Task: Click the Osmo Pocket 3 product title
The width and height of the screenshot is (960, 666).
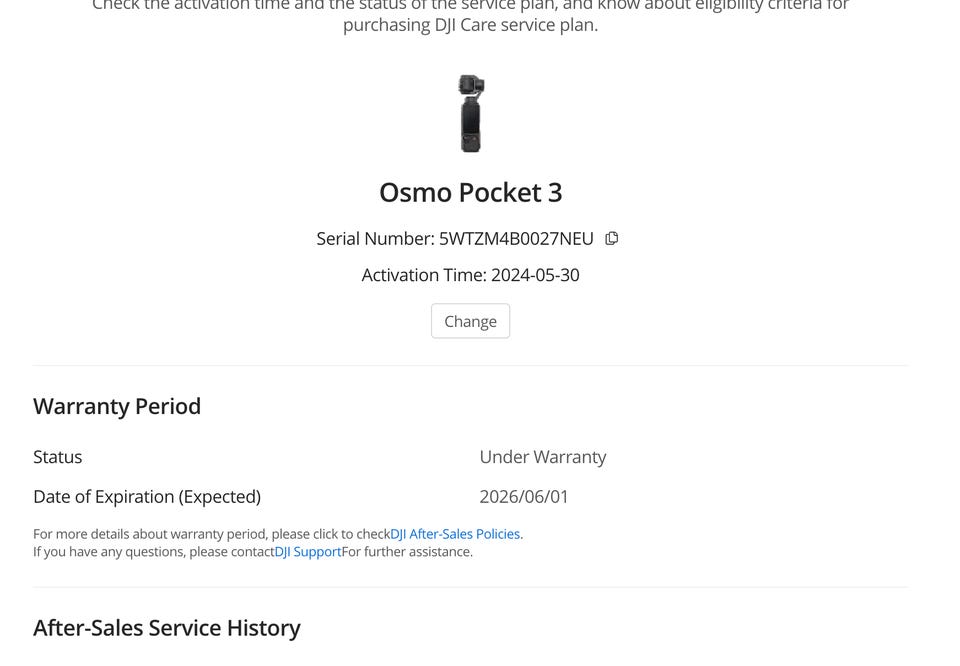Action: click(x=470, y=192)
